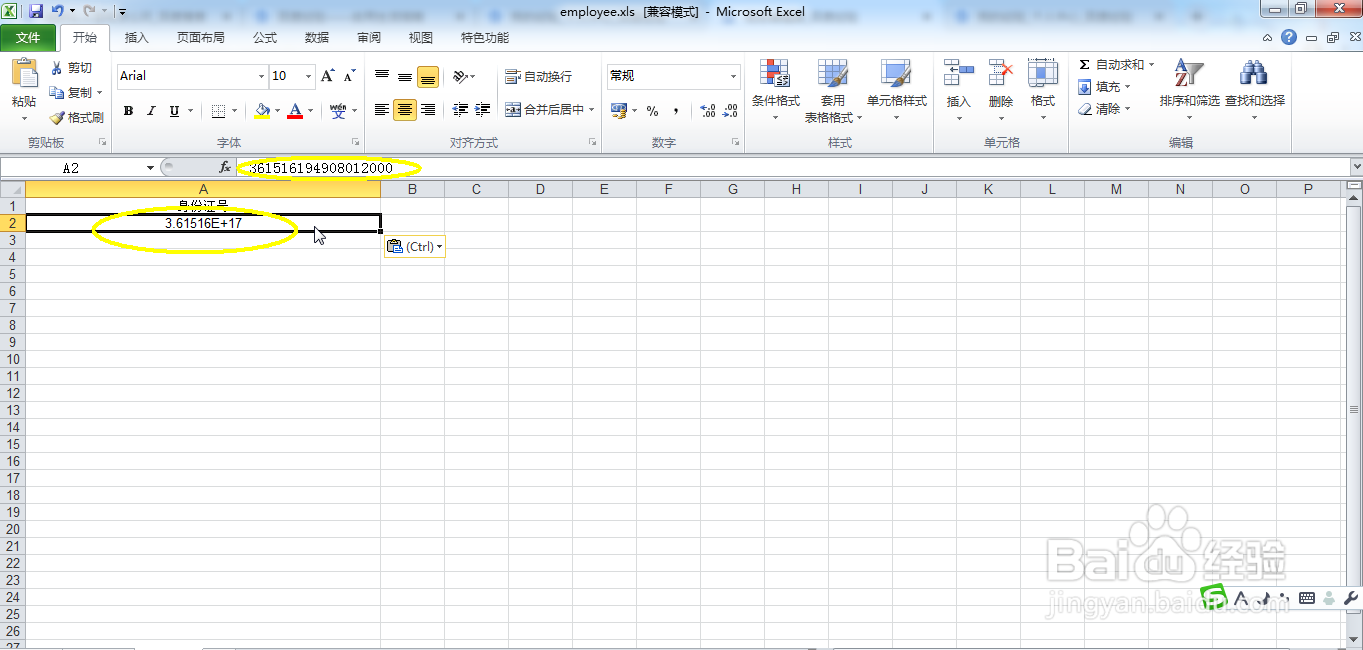Click the fx insert function button

click(x=225, y=168)
